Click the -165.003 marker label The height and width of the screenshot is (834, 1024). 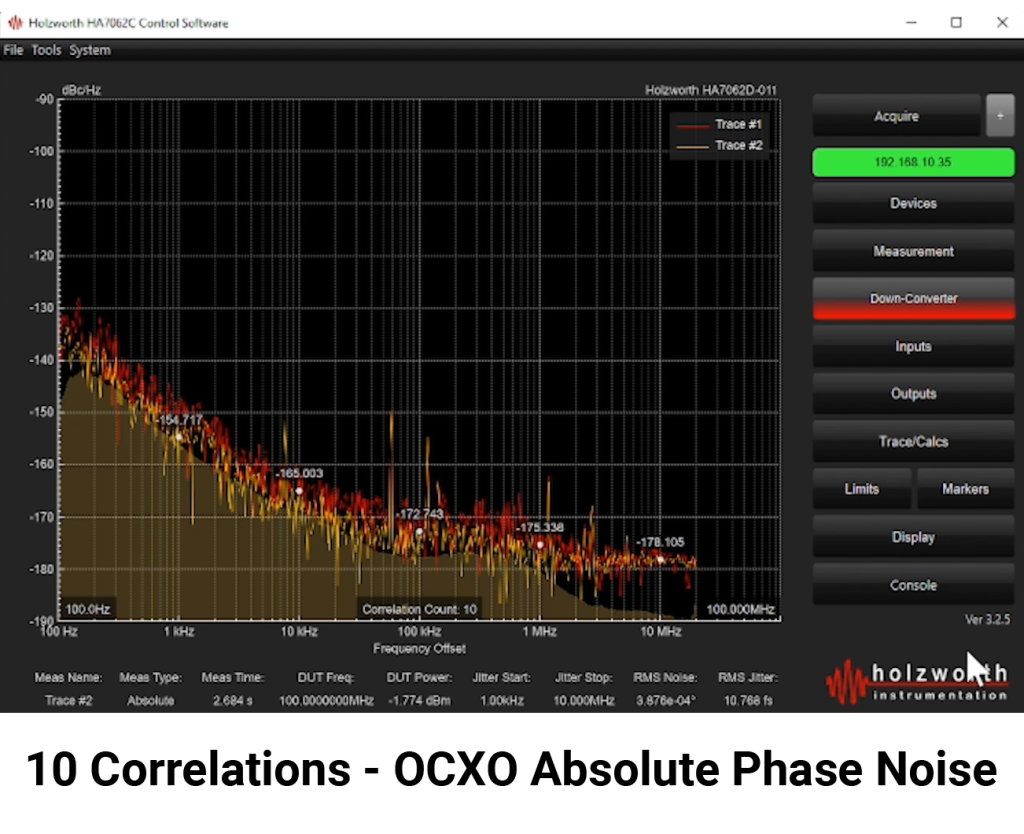300,473
